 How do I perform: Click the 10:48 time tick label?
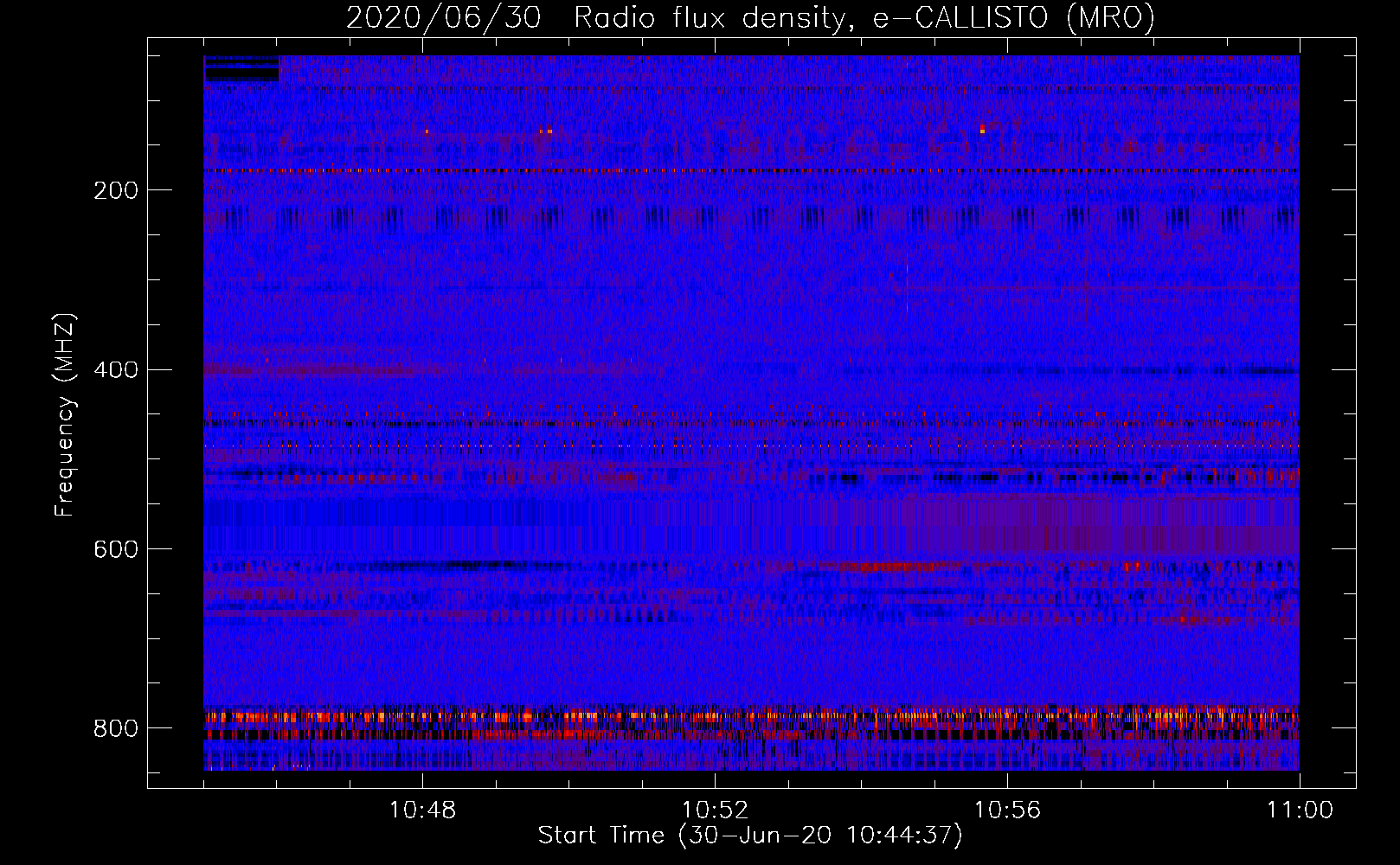422,811
